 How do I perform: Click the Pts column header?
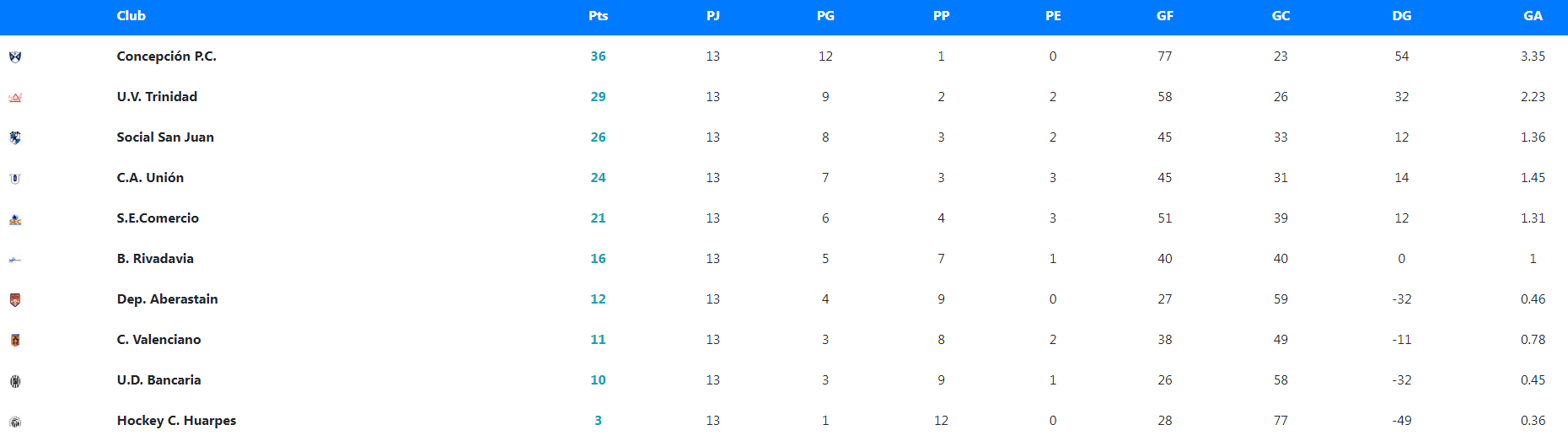pos(598,16)
